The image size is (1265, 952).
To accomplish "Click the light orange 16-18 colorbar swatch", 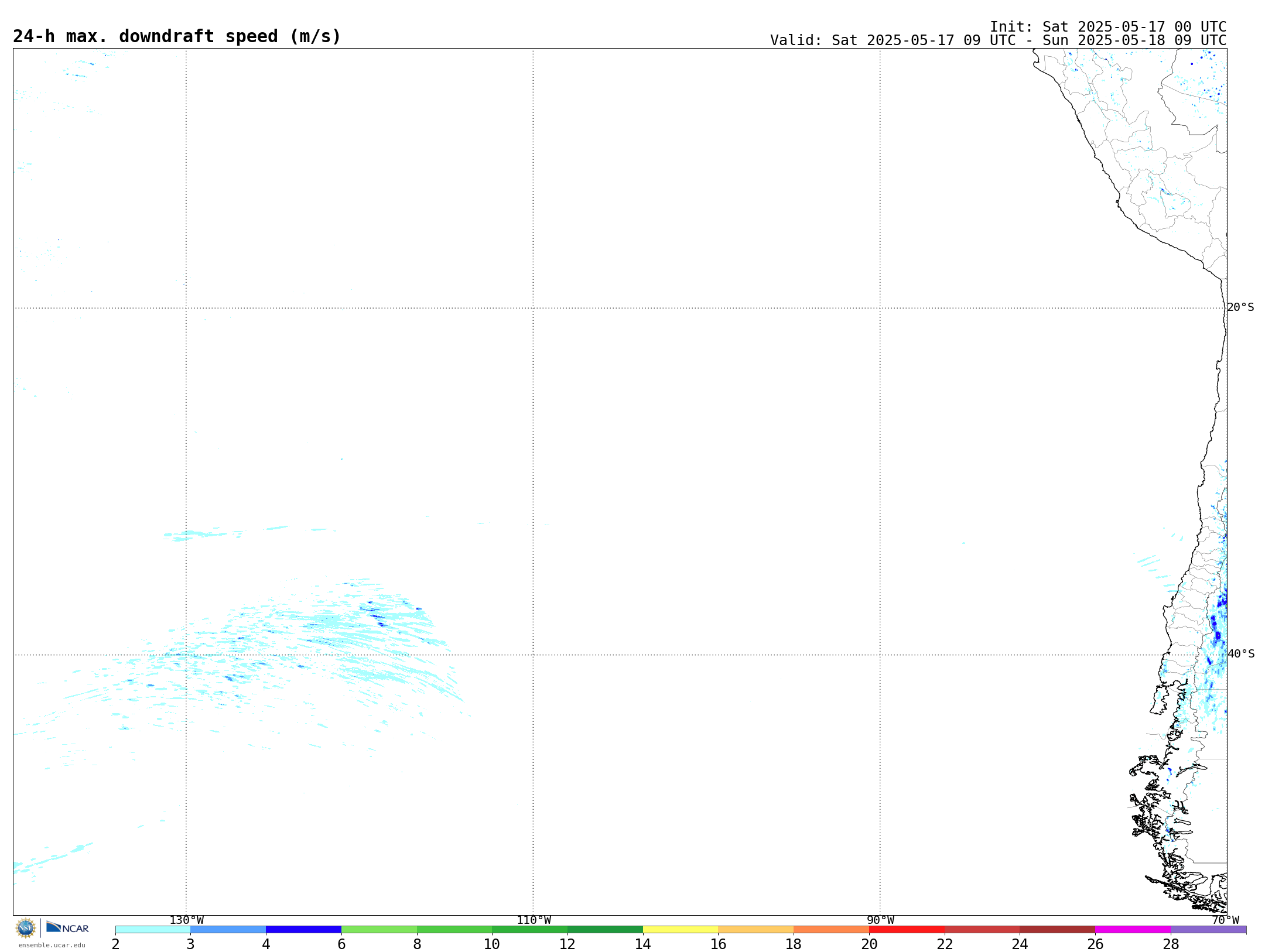I will coord(756,930).
